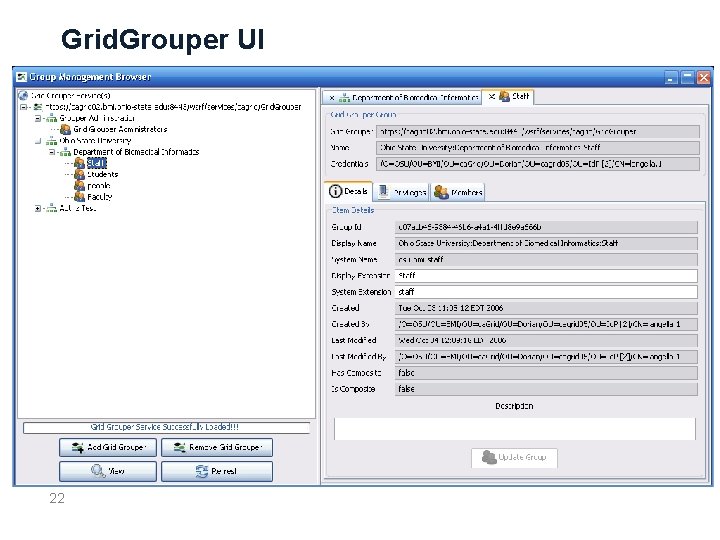The image size is (720, 540).
Task: Minimize the Group Management Browser window
Action: pyautogui.click(x=671, y=77)
